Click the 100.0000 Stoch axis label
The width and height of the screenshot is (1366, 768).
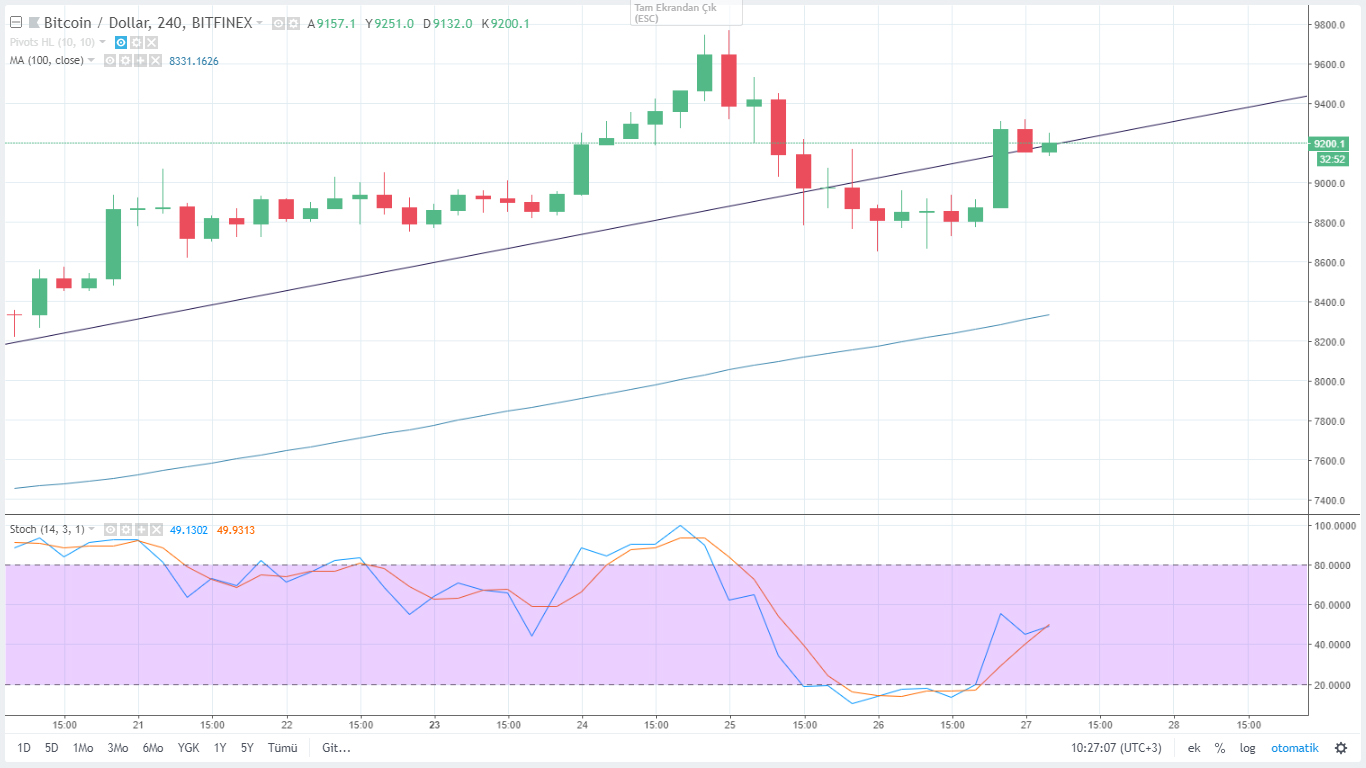(1334, 525)
